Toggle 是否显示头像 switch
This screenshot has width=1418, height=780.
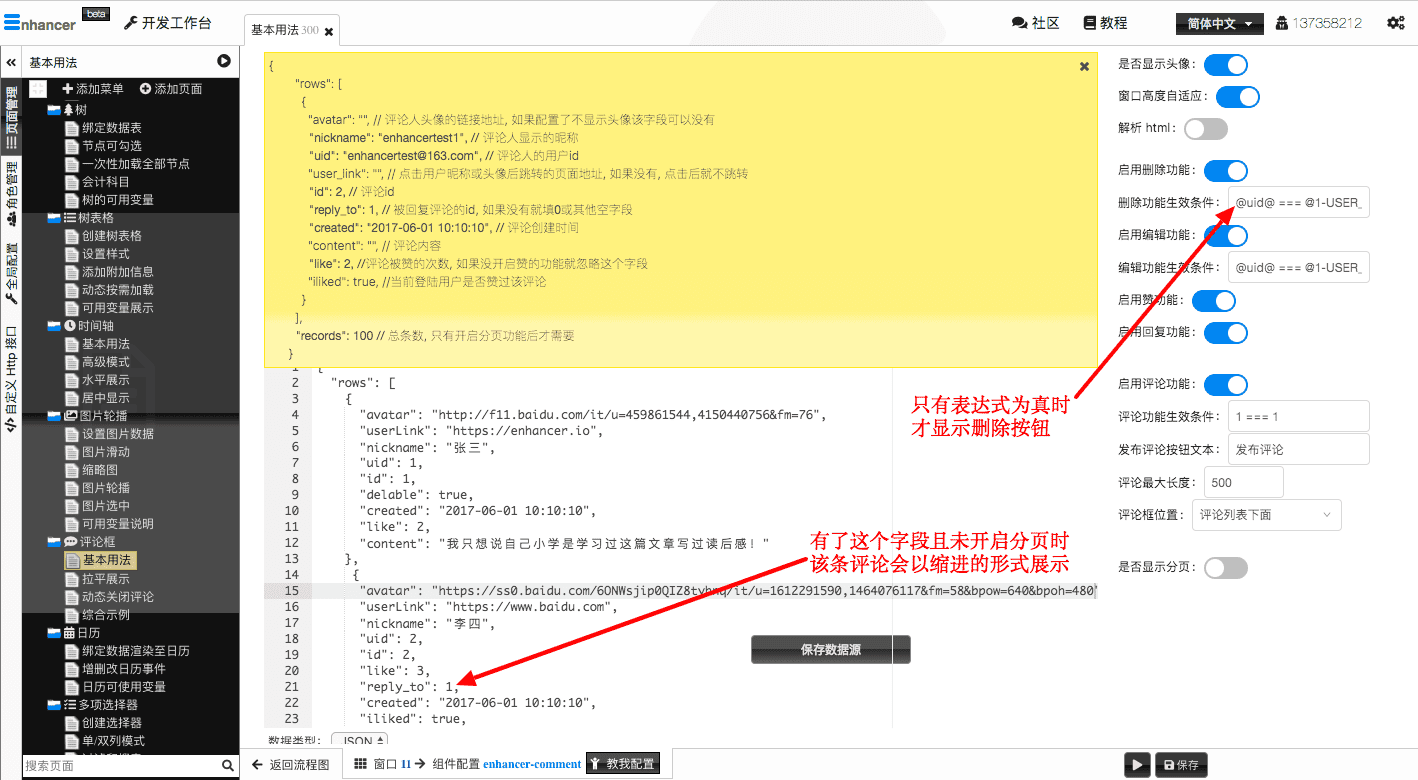click(x=1225, y=65)
